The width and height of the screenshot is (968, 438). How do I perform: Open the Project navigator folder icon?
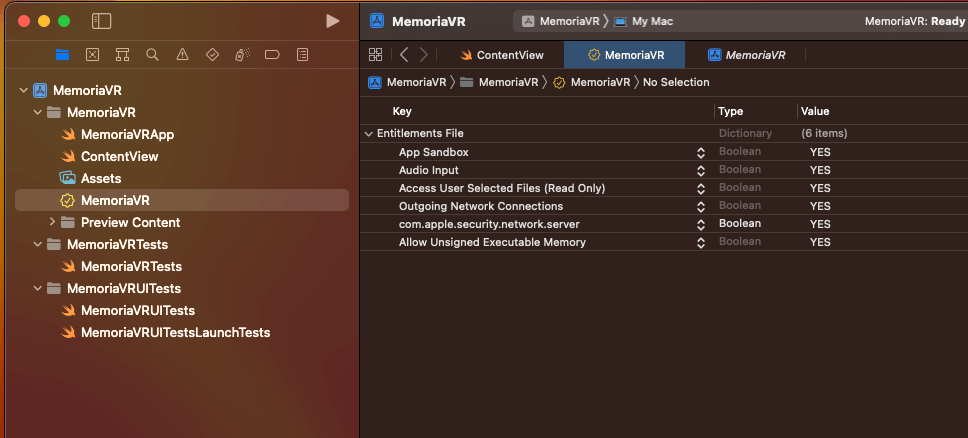coord(62,55)
